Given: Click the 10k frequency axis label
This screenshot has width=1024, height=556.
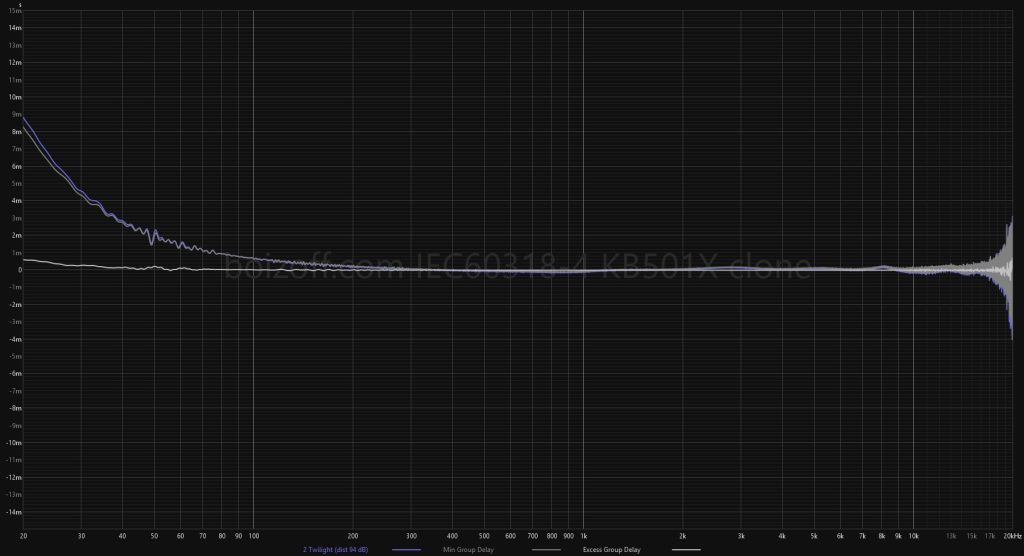Looking at the screenshot, I should click(913, 535).
